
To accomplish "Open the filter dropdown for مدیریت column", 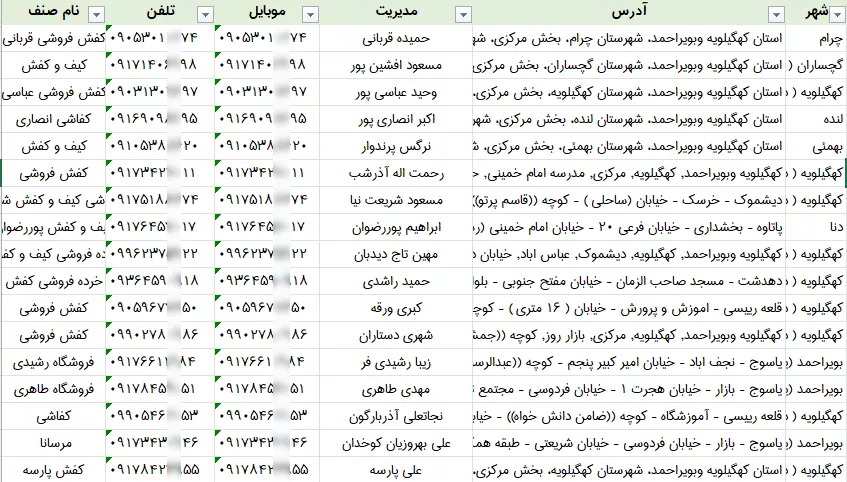I will pyautogui.click(x=463, y=15).
